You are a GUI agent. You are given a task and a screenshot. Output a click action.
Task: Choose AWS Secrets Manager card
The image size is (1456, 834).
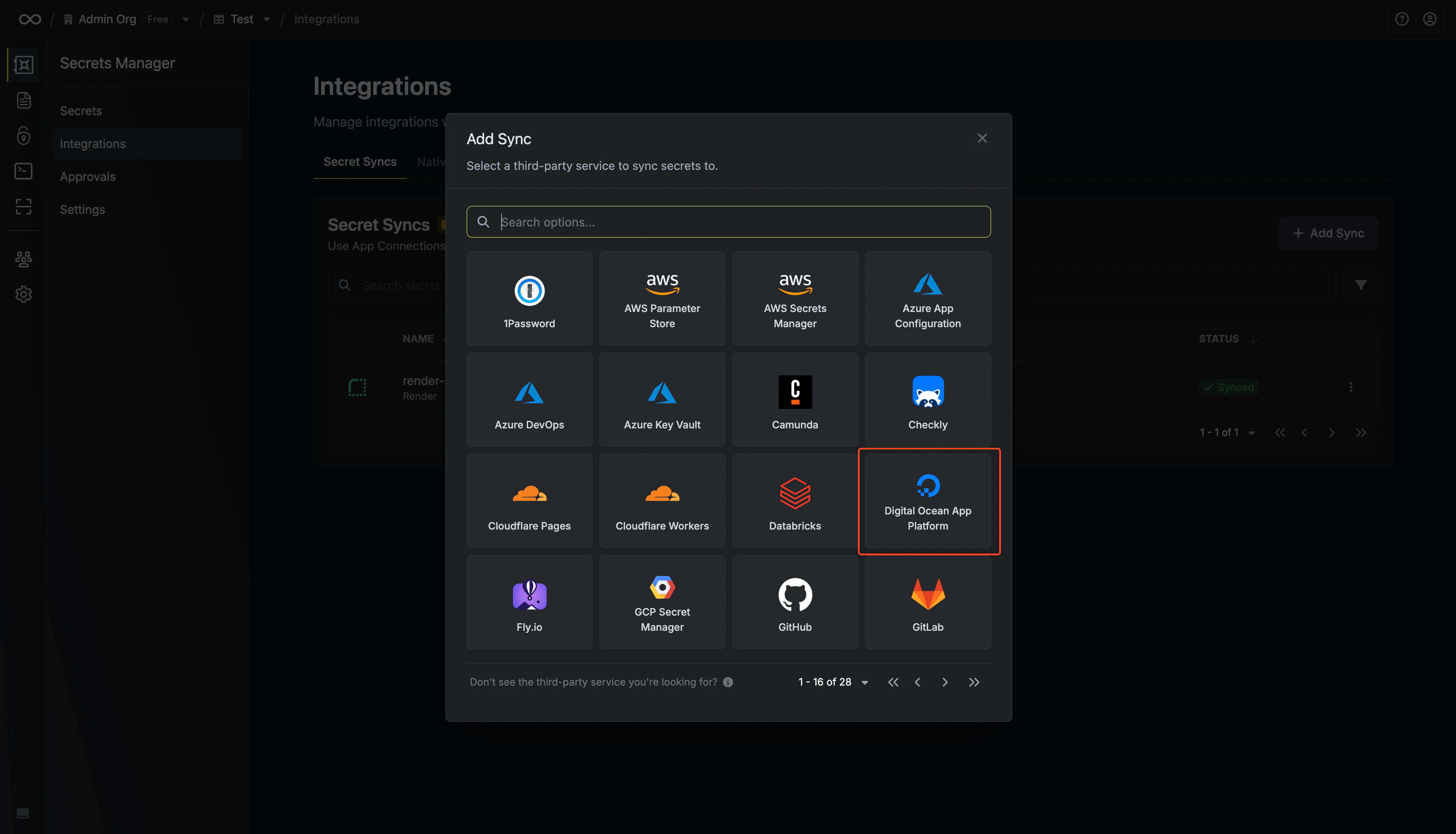point(795,299)
